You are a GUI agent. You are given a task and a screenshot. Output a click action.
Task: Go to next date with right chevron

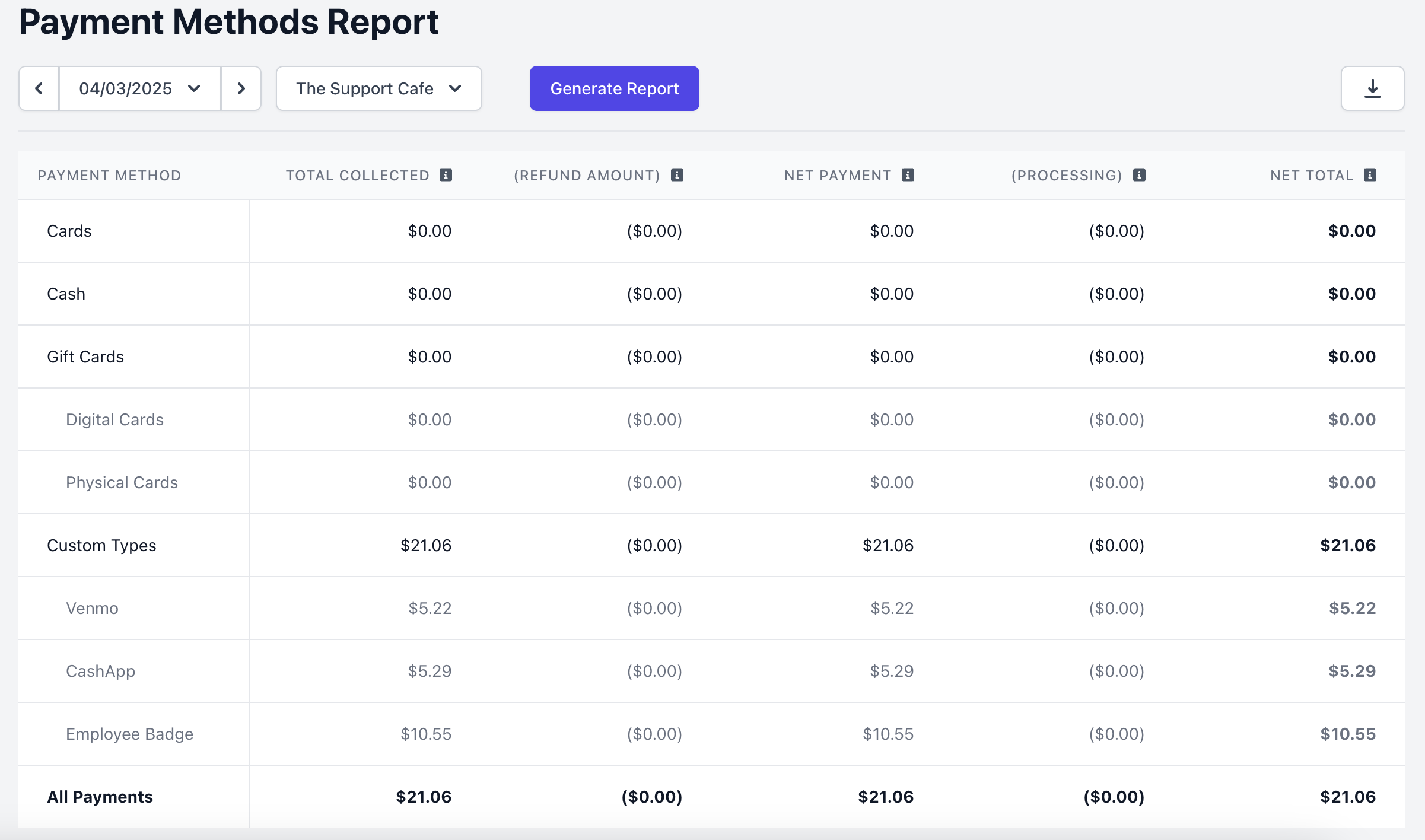point(241,88)
